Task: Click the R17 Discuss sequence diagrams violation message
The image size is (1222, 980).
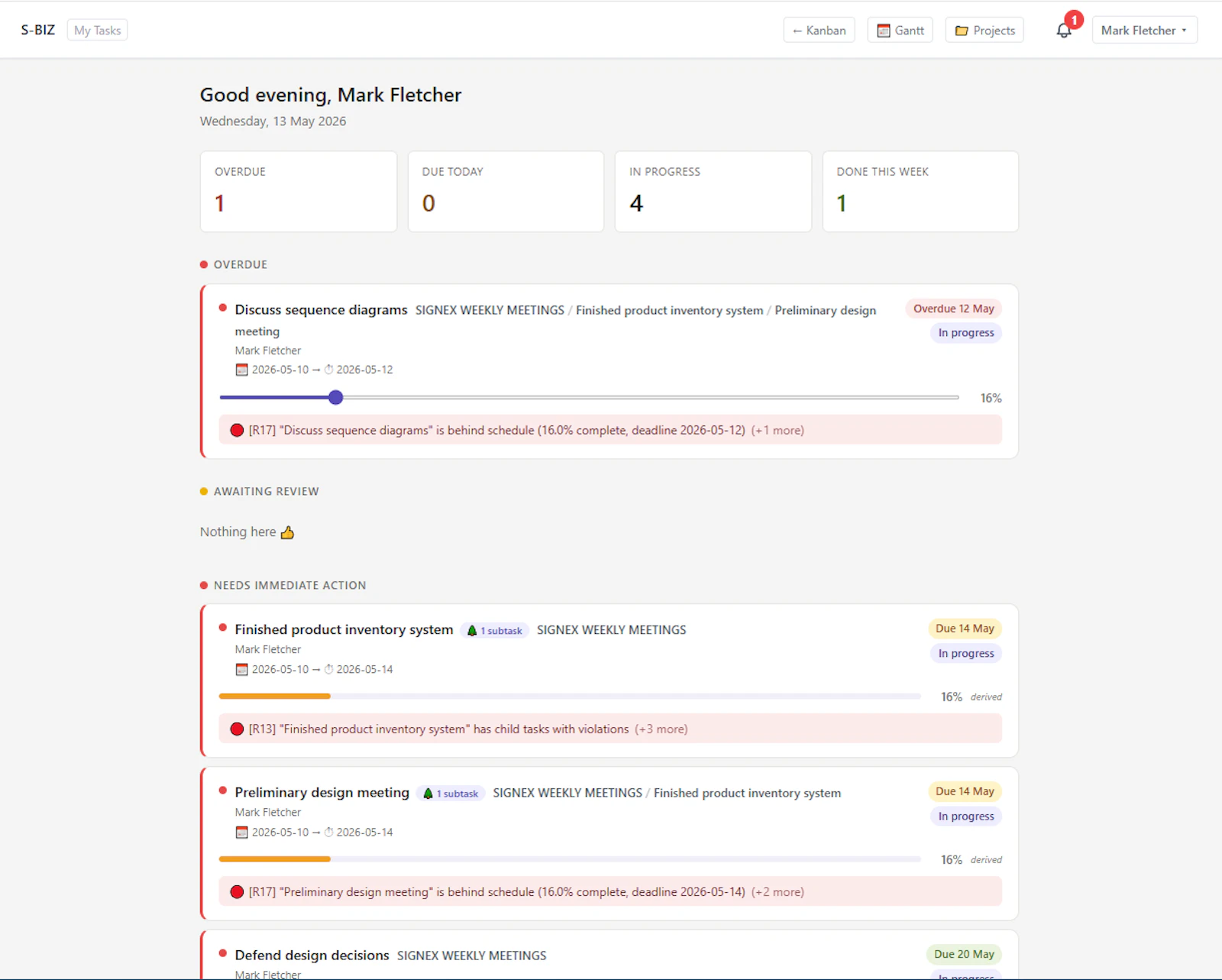Action: click(497, 430)
